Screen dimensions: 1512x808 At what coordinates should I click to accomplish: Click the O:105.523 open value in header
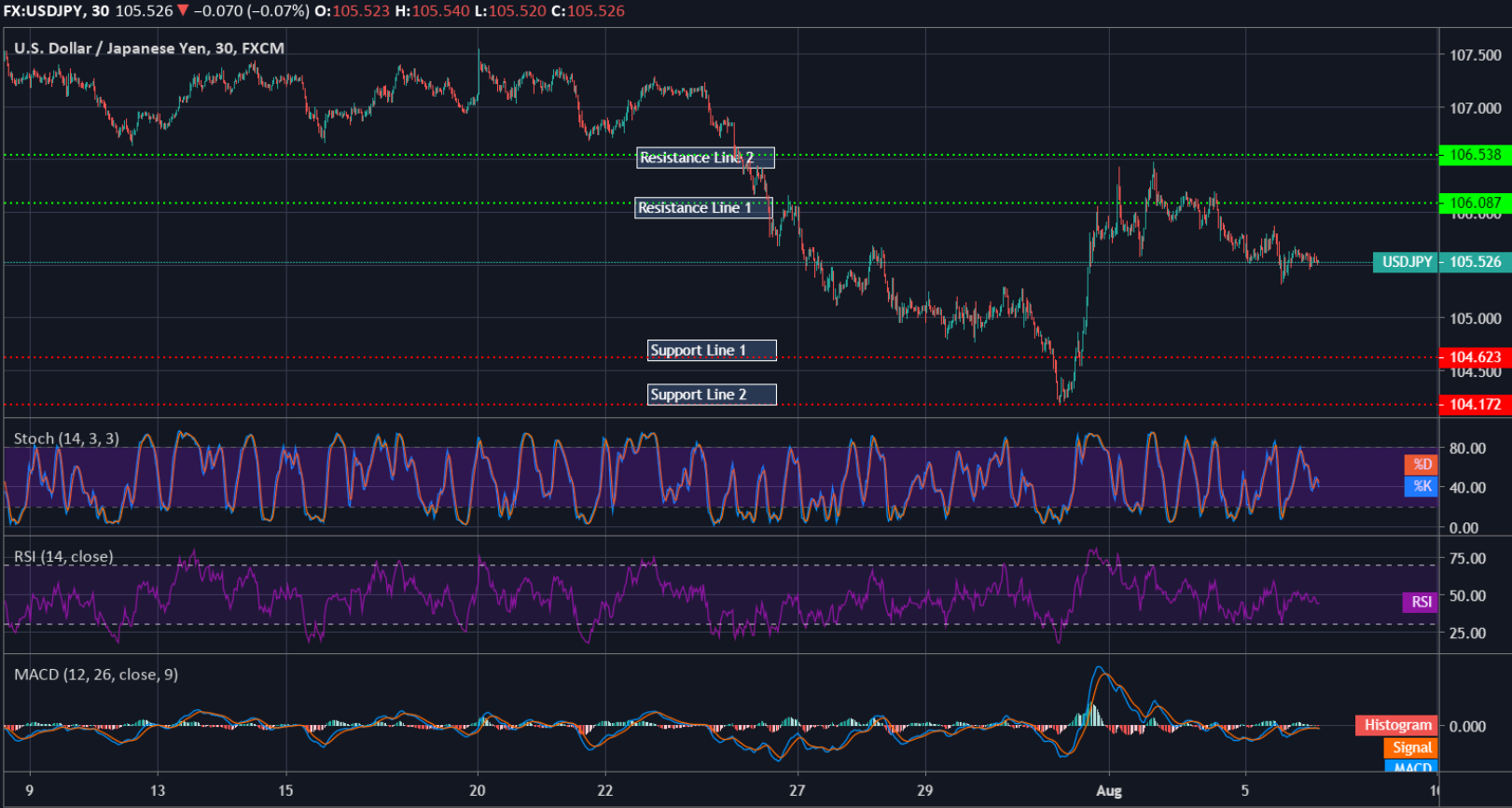354,11
